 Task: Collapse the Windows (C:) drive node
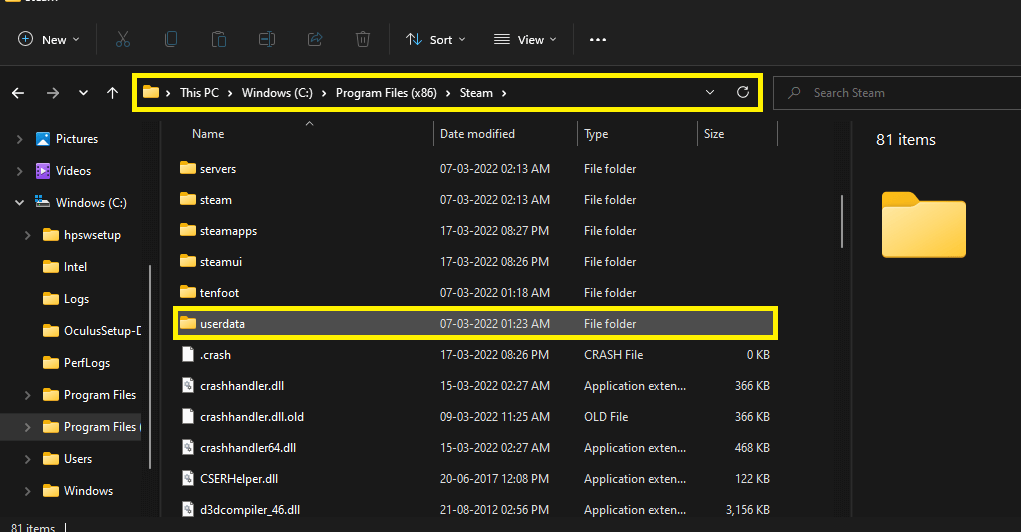click(19, 203)
